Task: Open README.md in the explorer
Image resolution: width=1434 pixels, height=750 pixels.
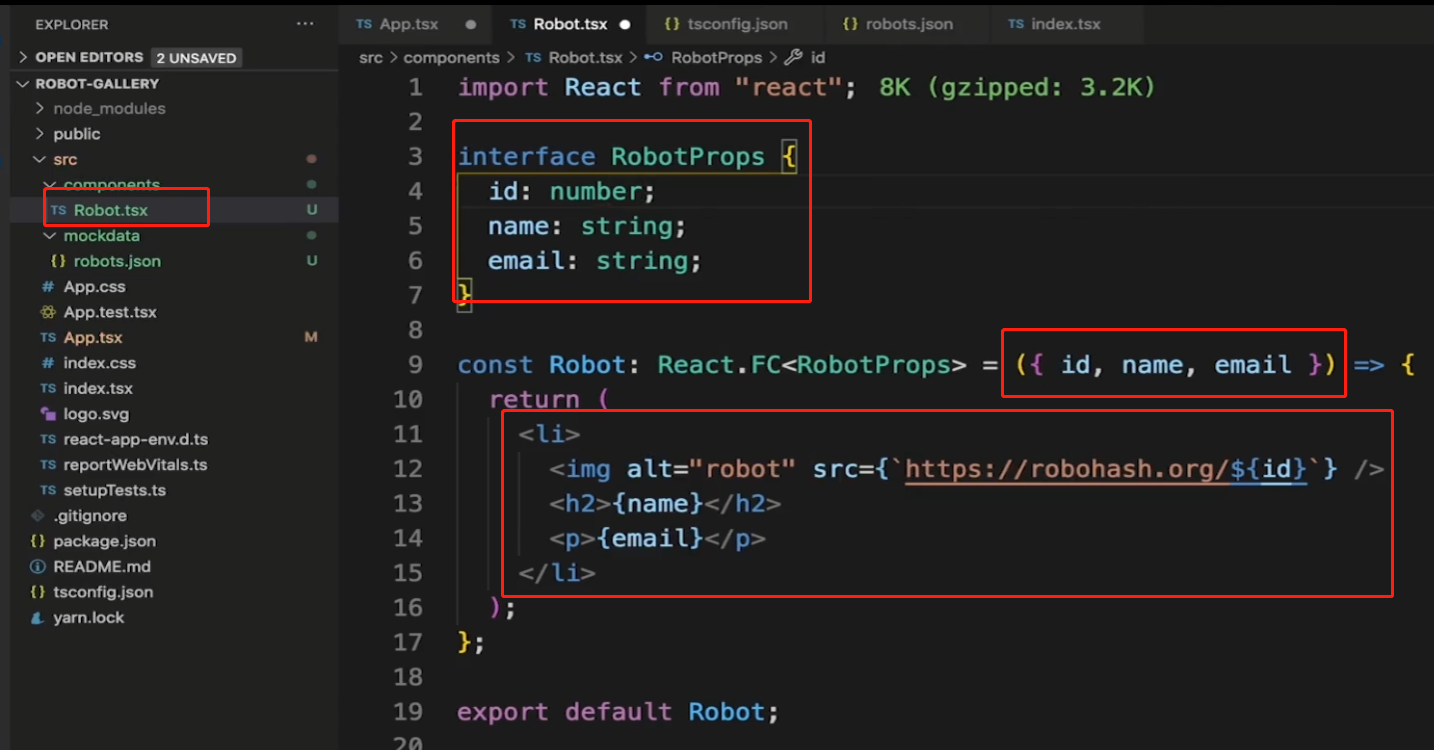Action: (102, 566)
